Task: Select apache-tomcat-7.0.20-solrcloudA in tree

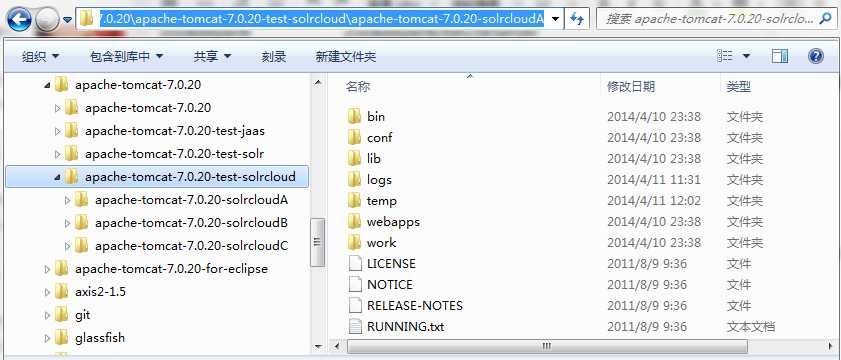Action: [191, 200]
